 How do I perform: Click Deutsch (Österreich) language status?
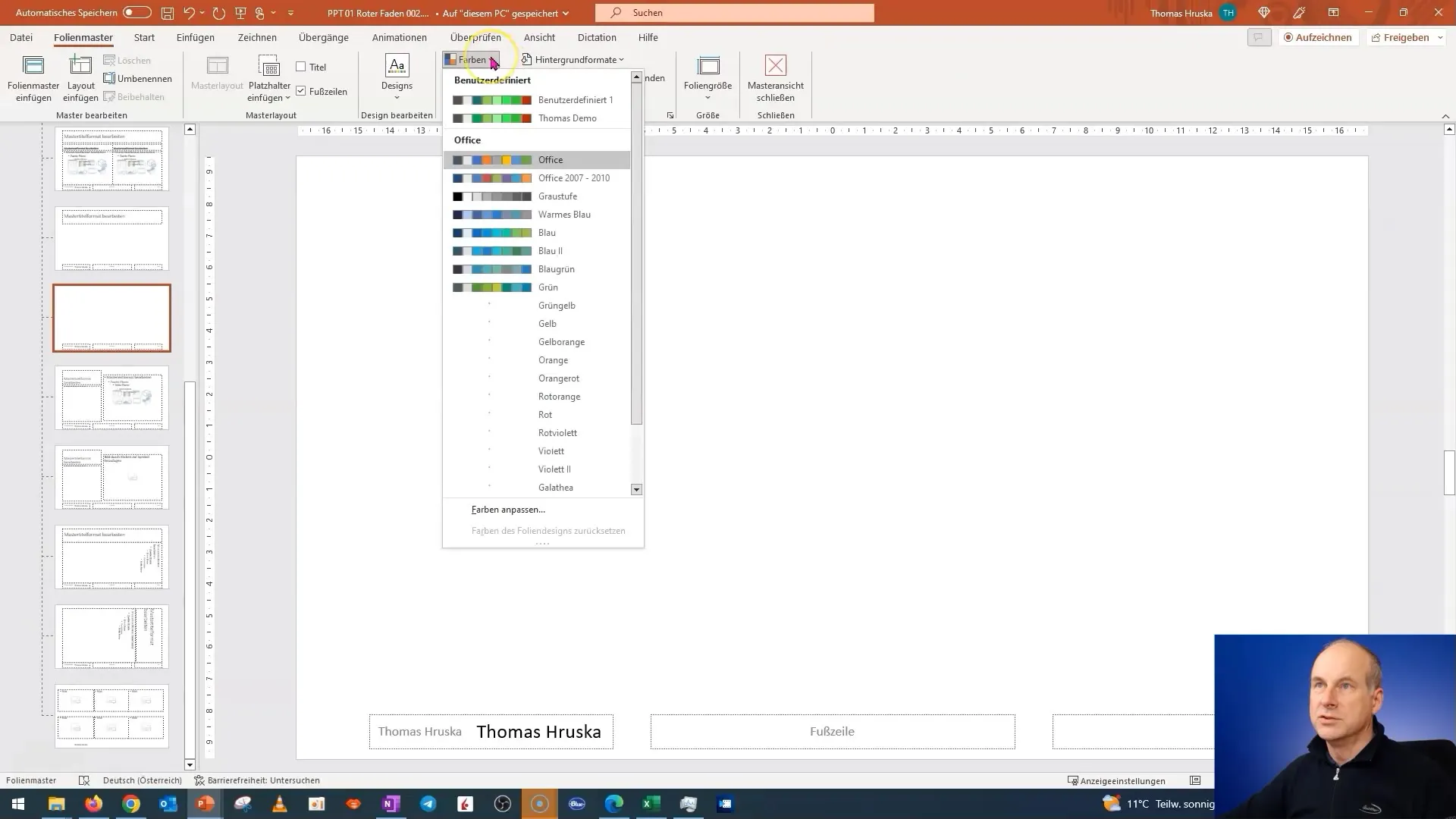point(143,780)
